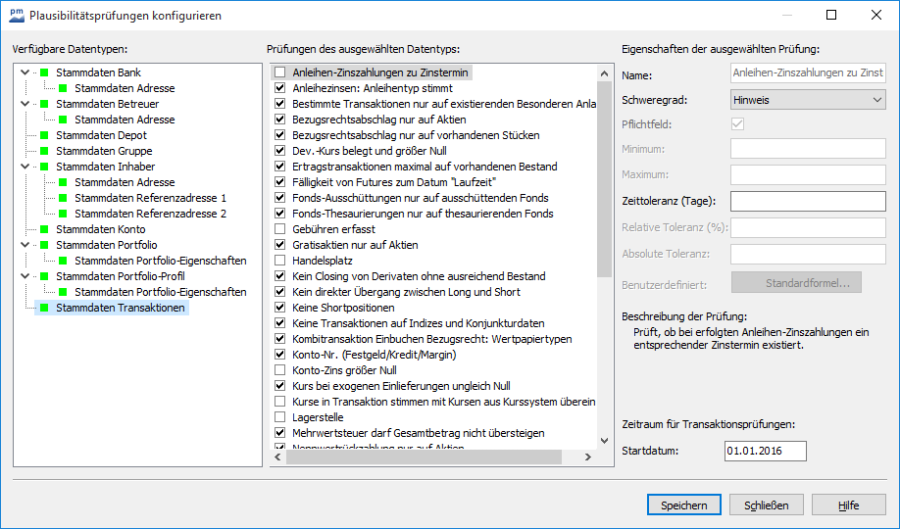
Task: Enable the Gebühren erfasst check
Action: click(x=280, y=229)
